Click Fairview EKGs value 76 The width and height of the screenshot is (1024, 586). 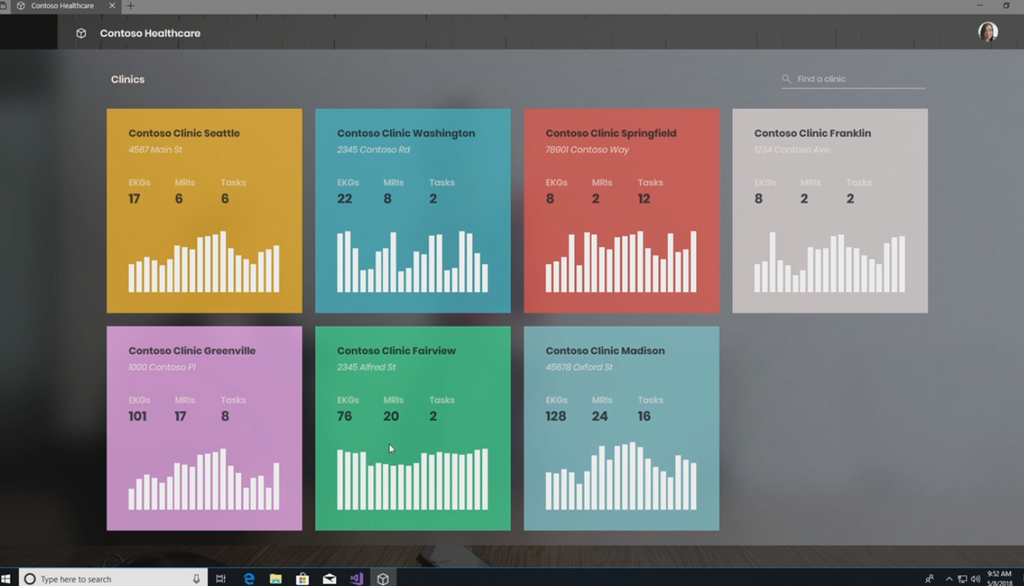(x=344, y=416)
